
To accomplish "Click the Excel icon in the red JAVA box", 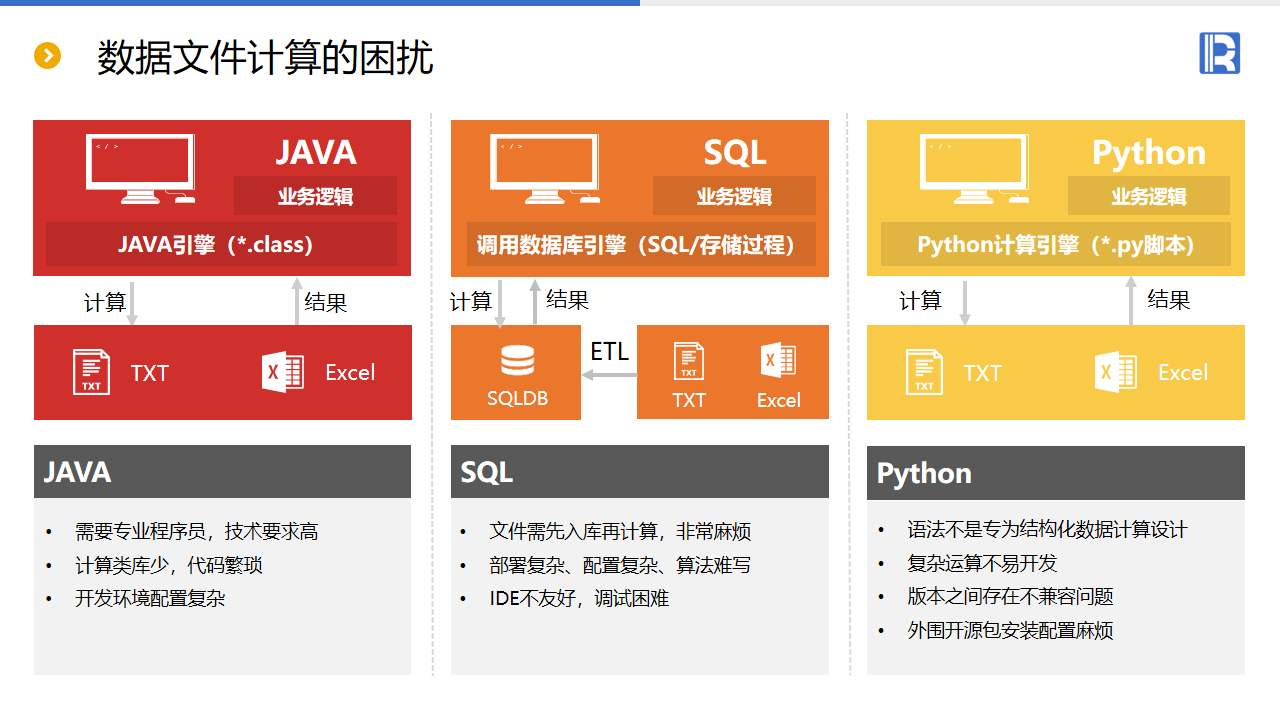I will [282, 372].
